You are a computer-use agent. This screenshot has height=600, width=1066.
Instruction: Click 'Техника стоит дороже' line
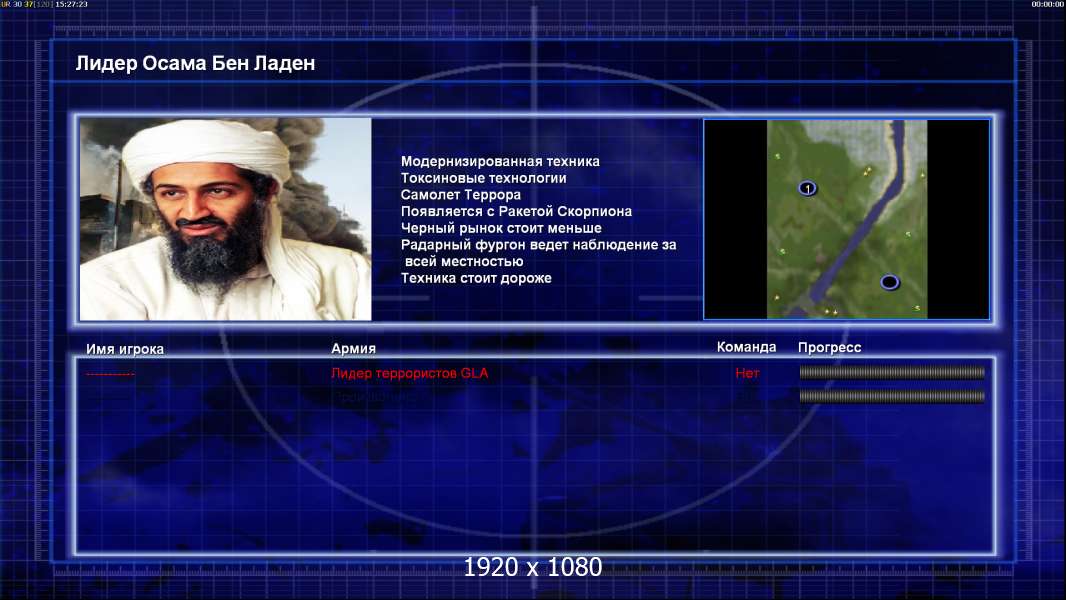click(x=476, y=278)
